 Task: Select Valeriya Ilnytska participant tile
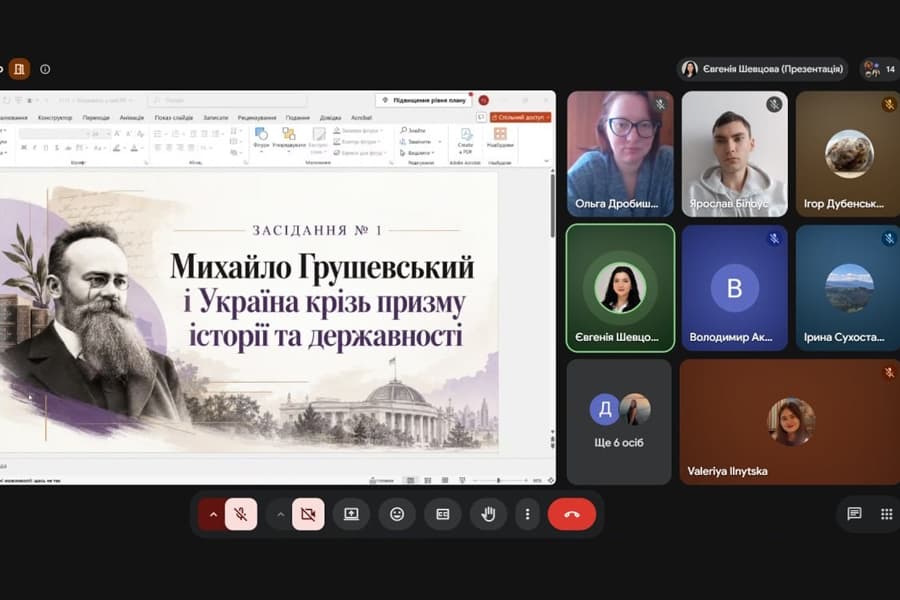[x=790, y=422]
